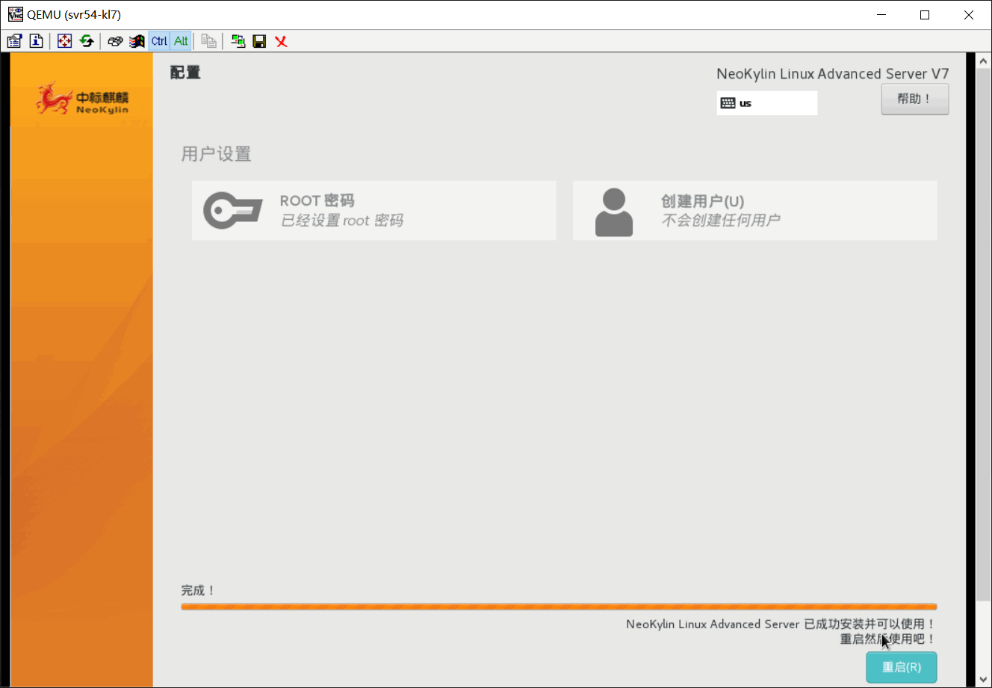This screenshot has height=688, width=992.
Task: Select the us keyboard layout indicator
Action: coord(767,103)
